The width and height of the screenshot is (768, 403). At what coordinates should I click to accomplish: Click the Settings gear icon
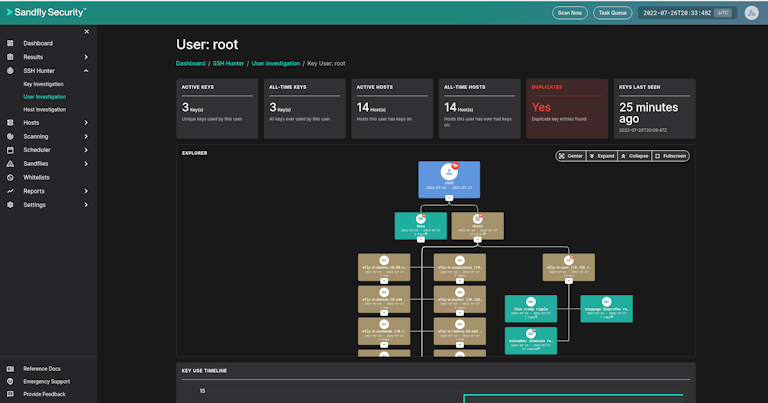[10, 205]
